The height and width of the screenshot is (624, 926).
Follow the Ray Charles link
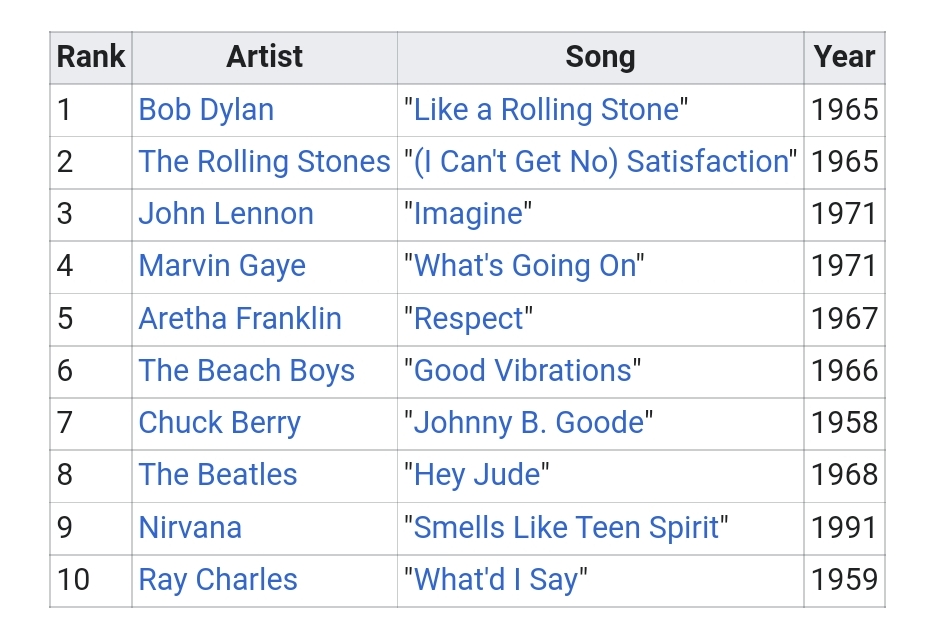(x=218, y=580)
